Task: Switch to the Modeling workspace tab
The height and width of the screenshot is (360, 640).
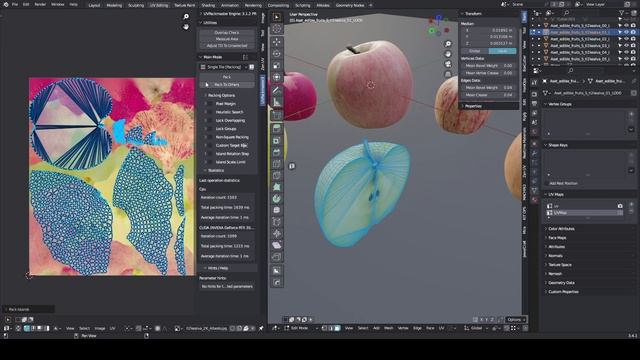Action: pyautogui.click(x=114, y=5)
